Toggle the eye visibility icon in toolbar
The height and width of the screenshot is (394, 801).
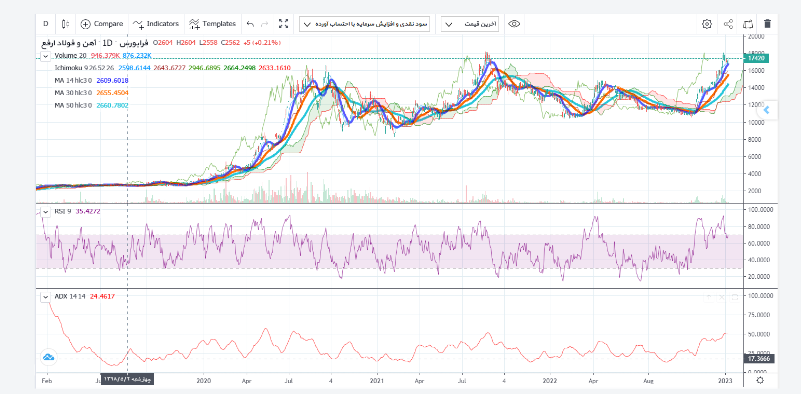point(514,24)
